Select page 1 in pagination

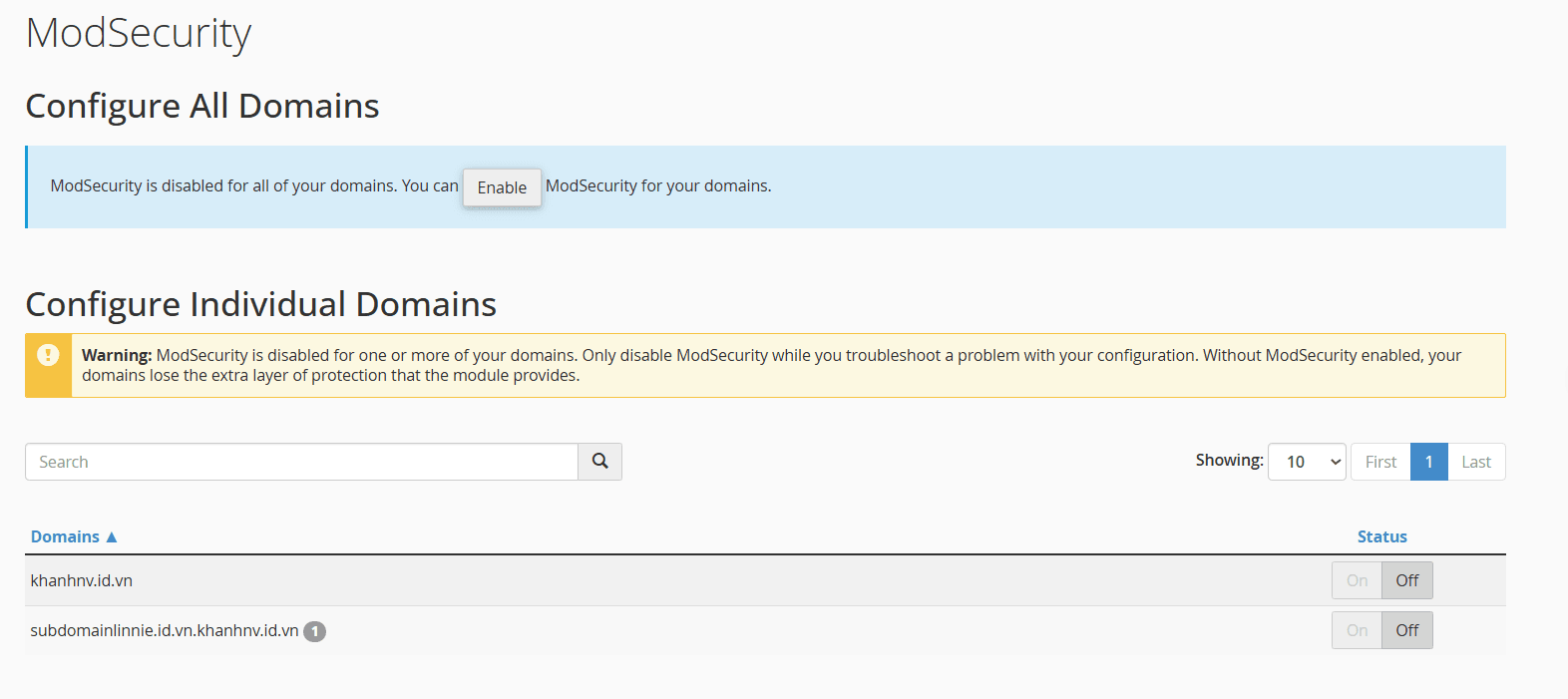[x=1428, y=462]
